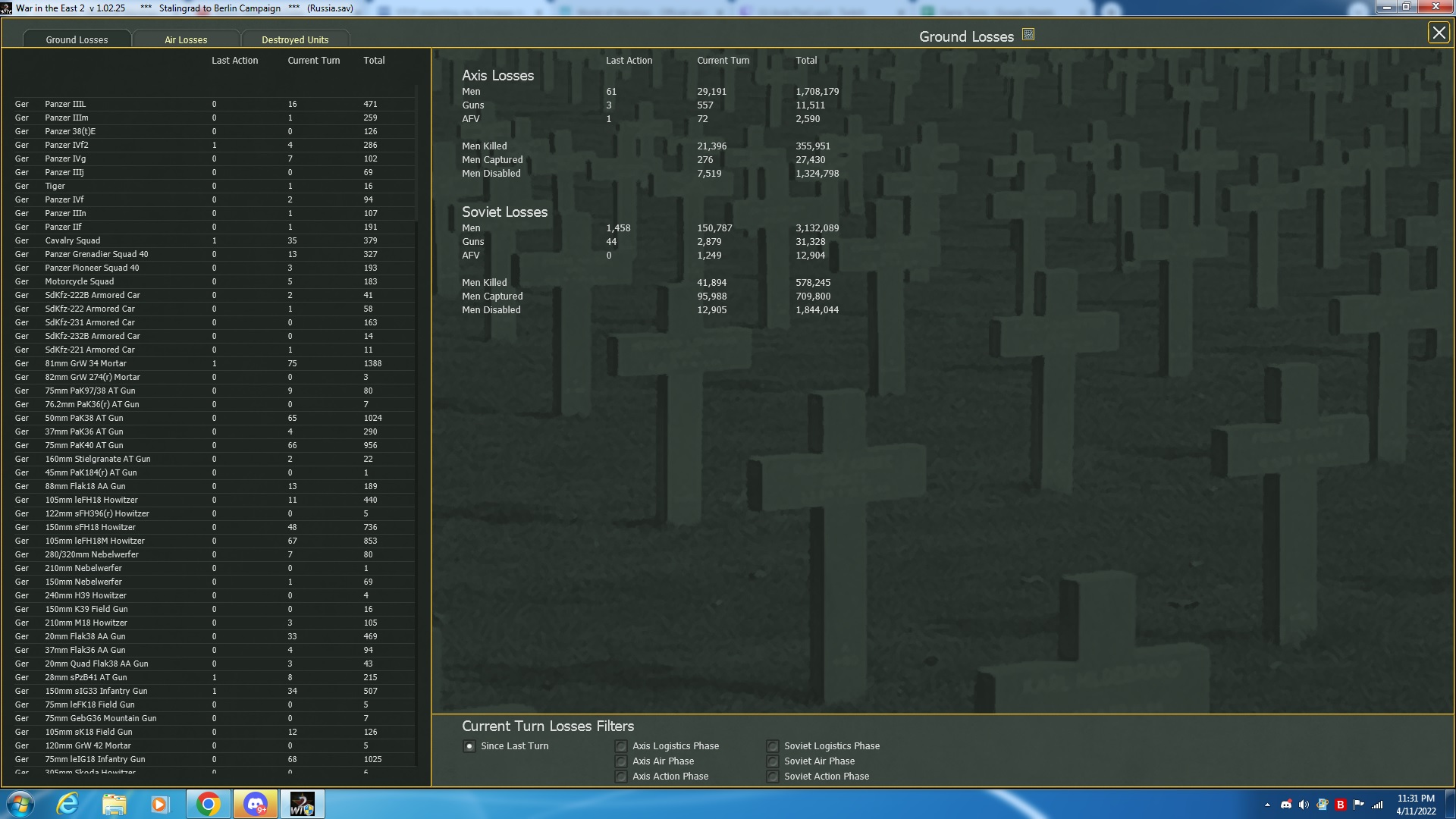1456x819 pixels.
Task: Show hidden tray icons arrow
Action: pos(1267,805)
